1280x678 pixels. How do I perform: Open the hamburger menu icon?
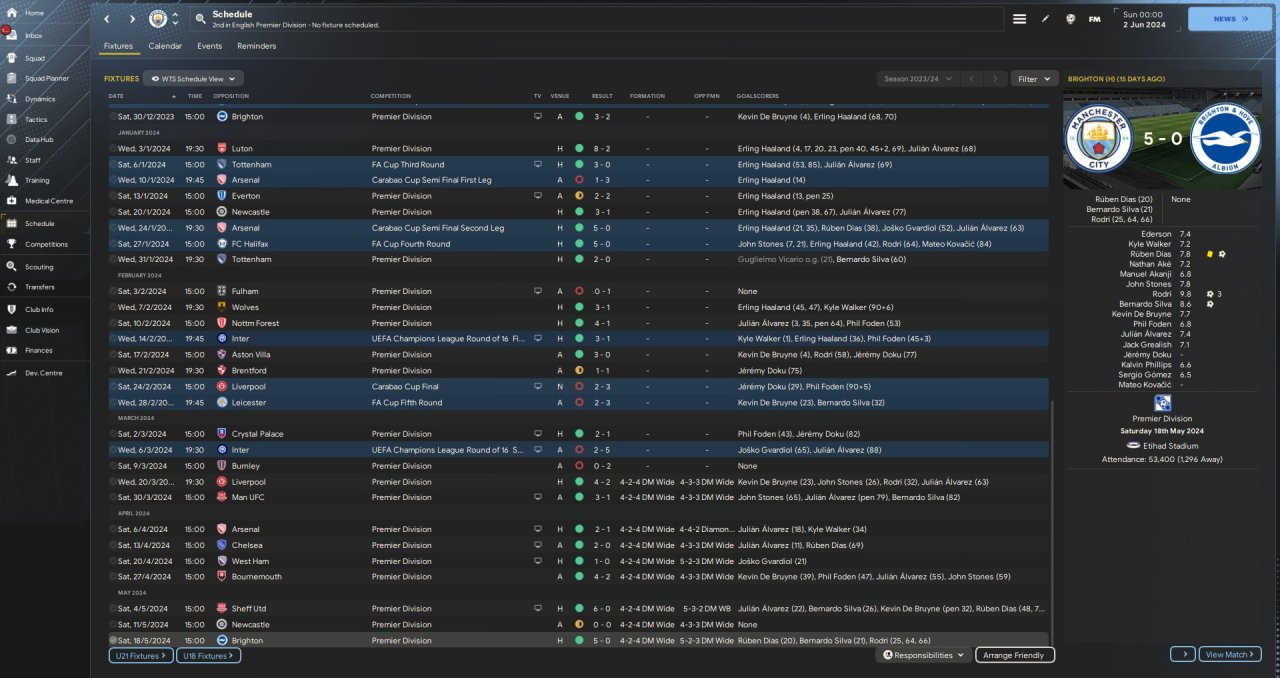coord(1019,19)
